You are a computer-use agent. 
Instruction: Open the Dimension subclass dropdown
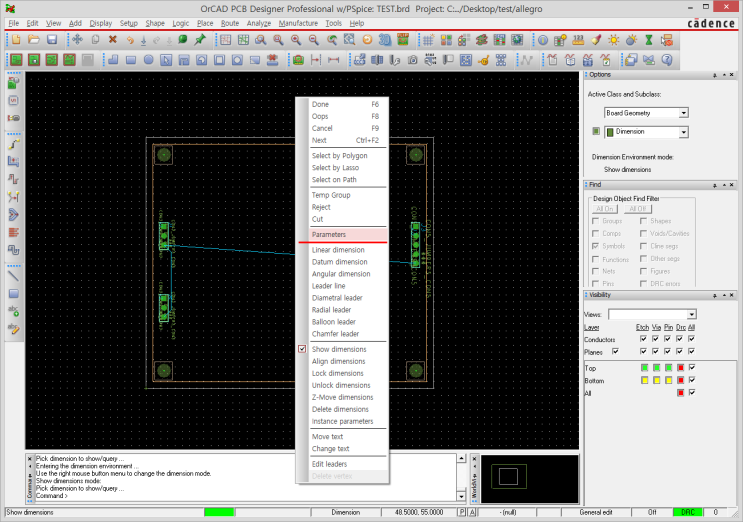pos(684,131)
